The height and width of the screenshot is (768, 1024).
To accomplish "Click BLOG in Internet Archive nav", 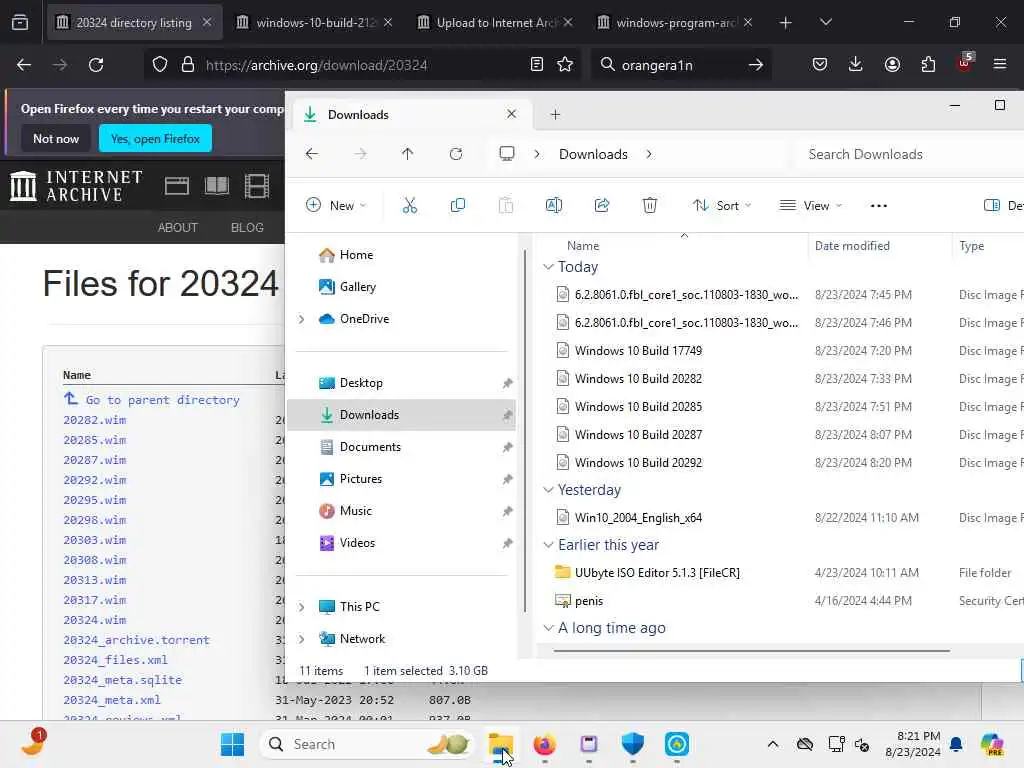I will coord(247,228).
